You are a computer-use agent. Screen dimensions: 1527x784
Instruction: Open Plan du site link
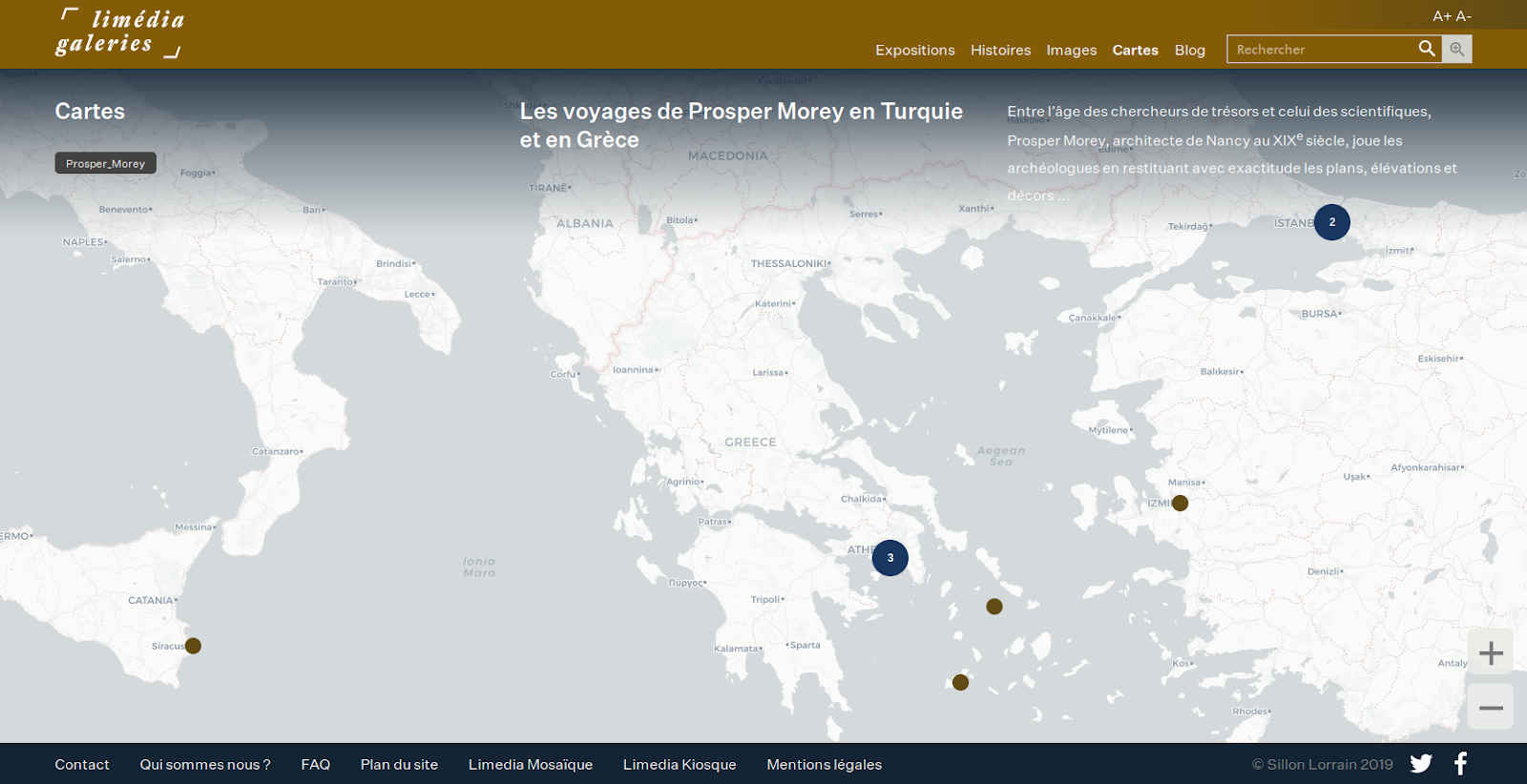399,764
